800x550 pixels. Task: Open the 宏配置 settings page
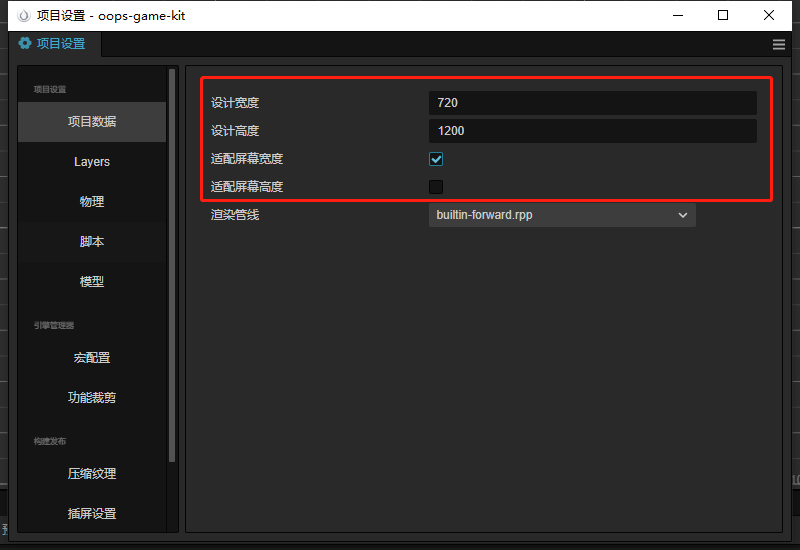92,358
